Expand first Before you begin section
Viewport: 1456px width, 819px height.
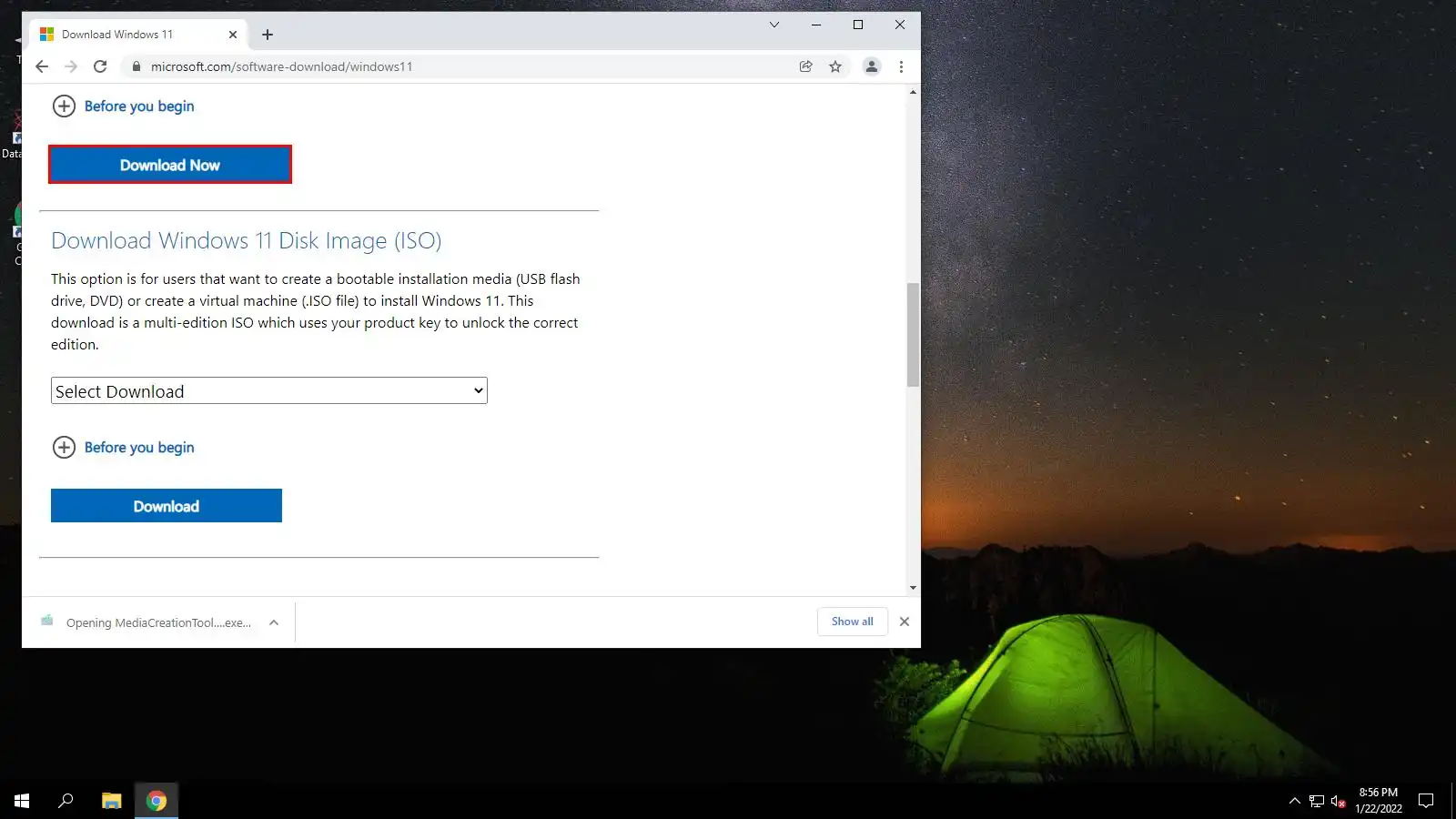pyautogui.click(x=124, y=106)
